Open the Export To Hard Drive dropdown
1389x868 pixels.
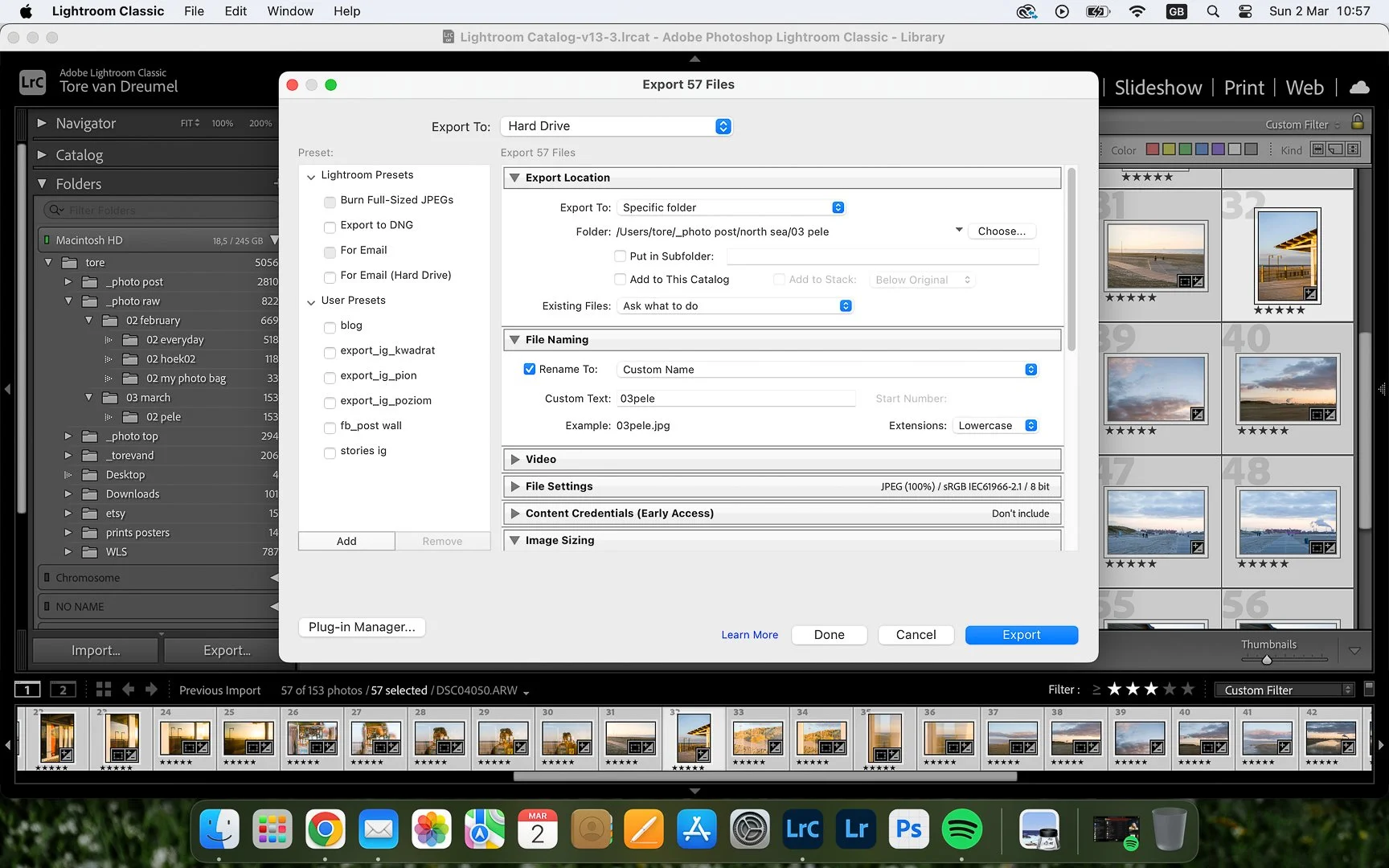coord(617,126)
